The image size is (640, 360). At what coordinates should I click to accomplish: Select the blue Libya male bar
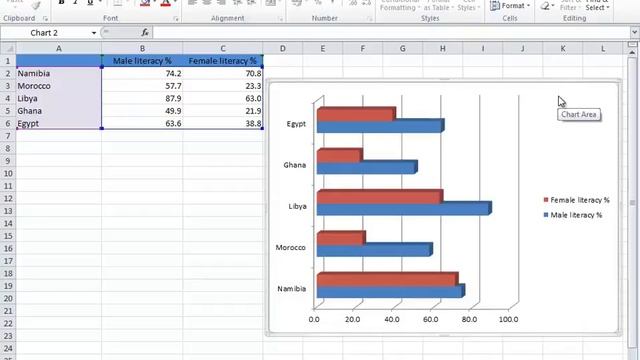tap(404, 209)
